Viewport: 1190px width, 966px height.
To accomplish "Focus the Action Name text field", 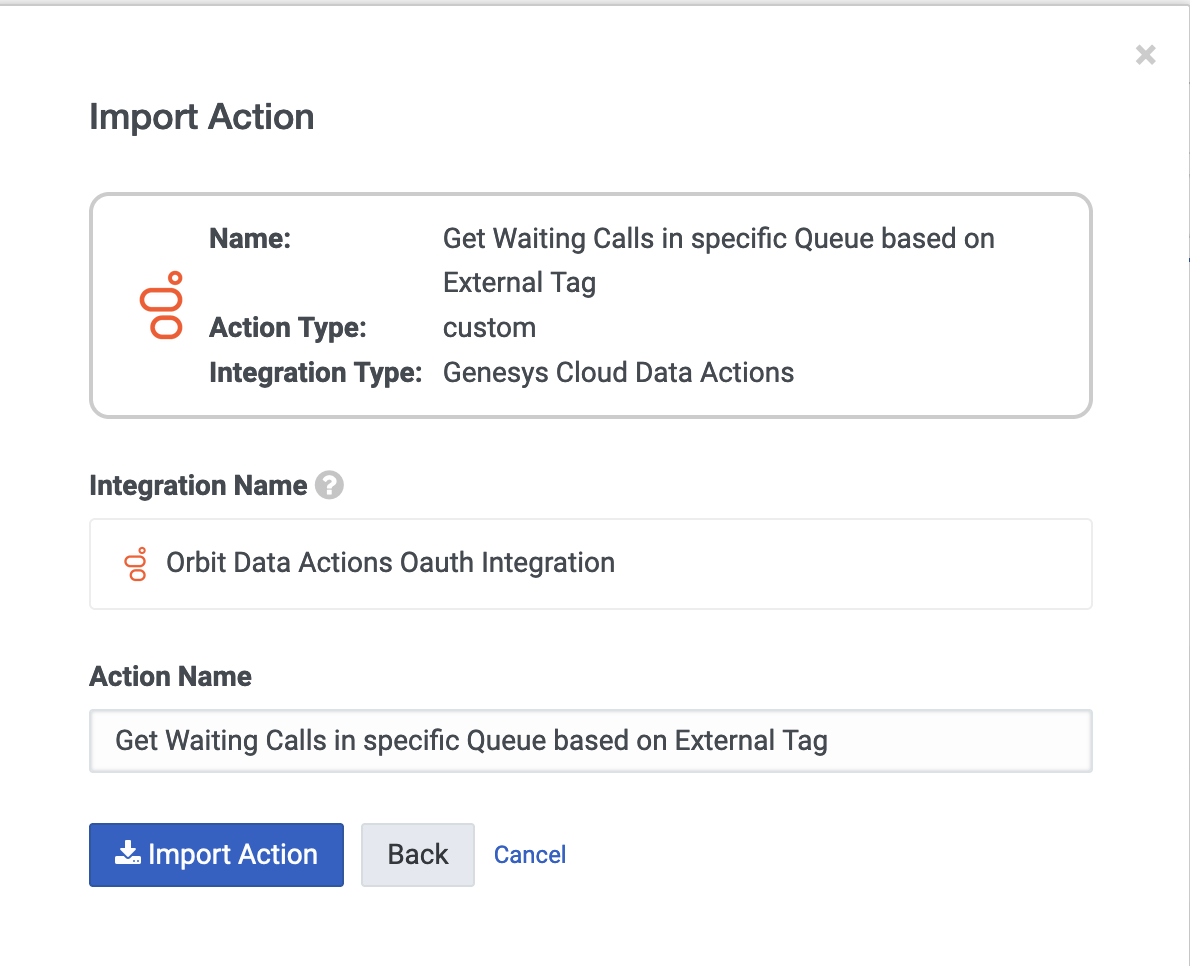I will 590,741.
